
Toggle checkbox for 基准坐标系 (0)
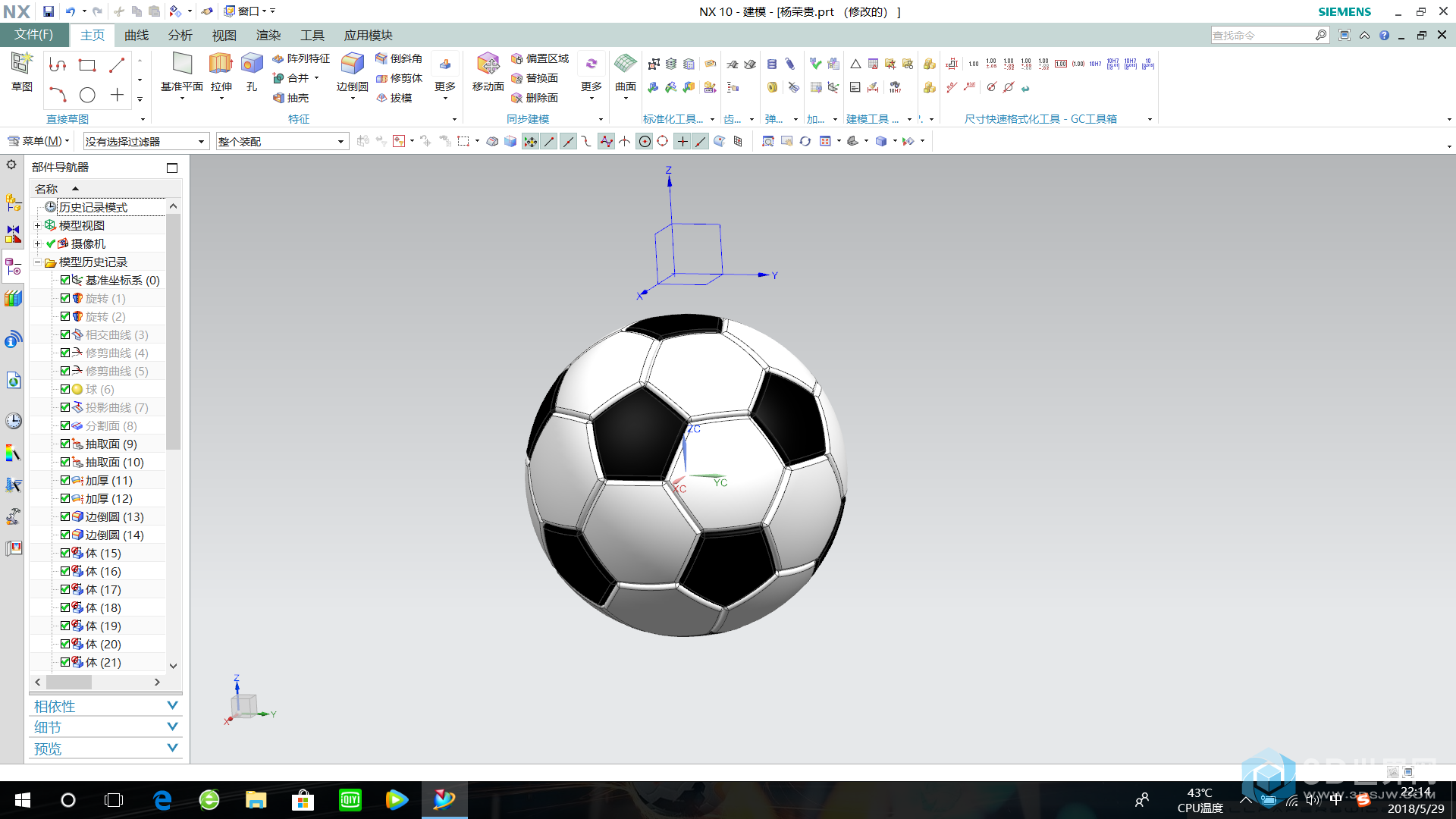coord(65,280)
